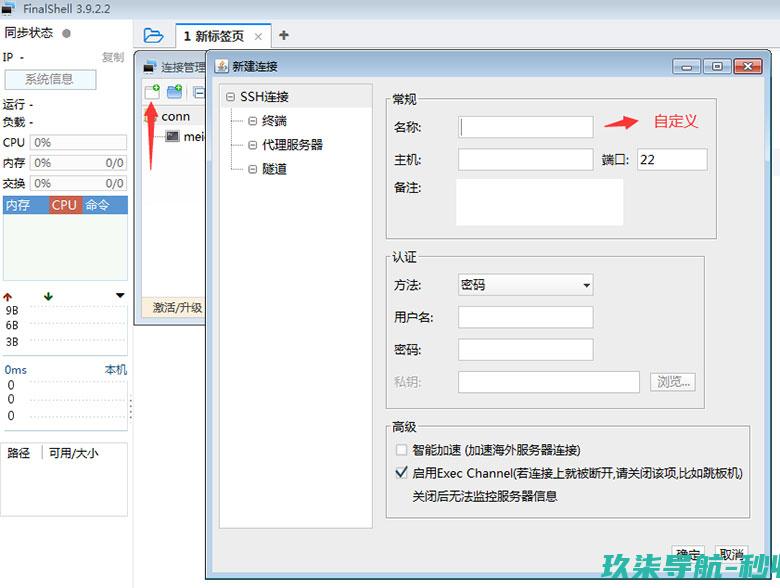
Task: Close the 新建连接 dialog
Action: pyautogui.click(x=748, y=66)
